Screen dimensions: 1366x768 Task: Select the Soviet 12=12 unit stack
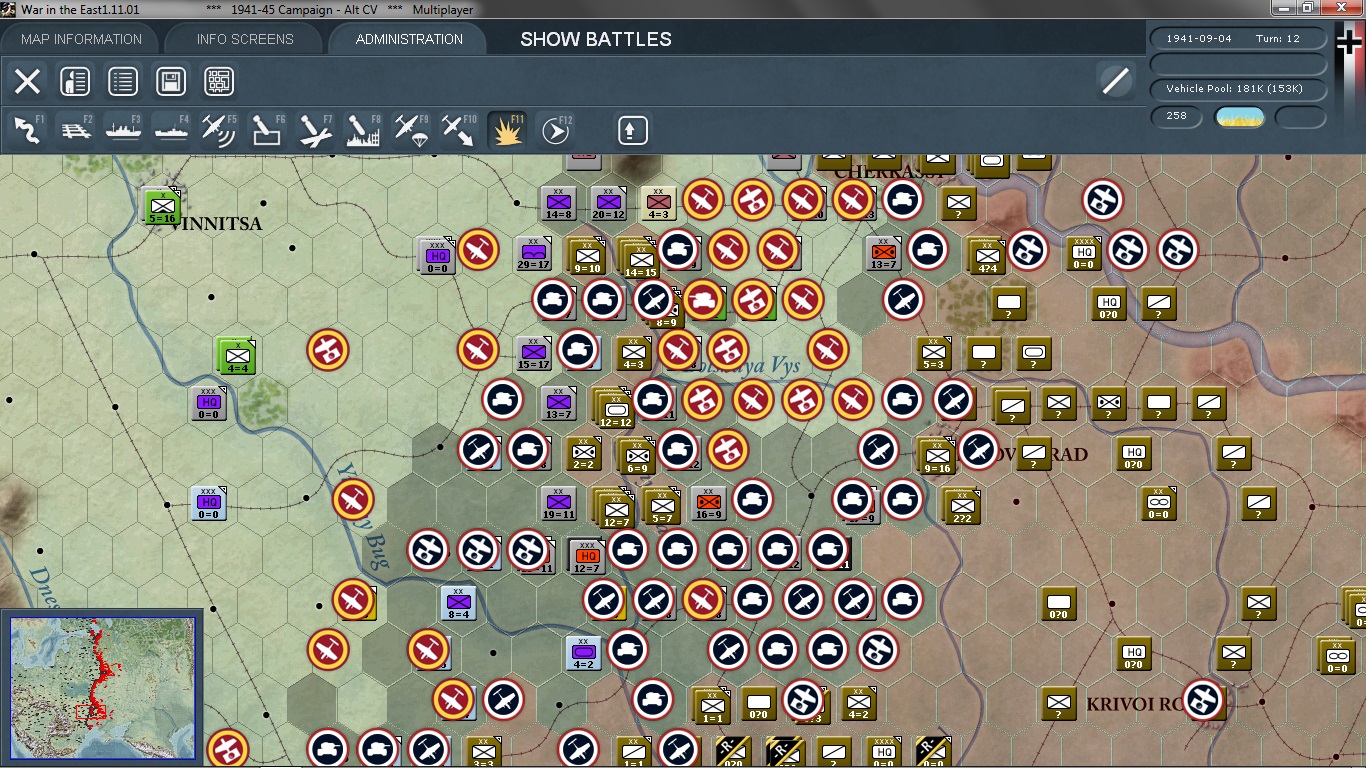pos(614,409)
